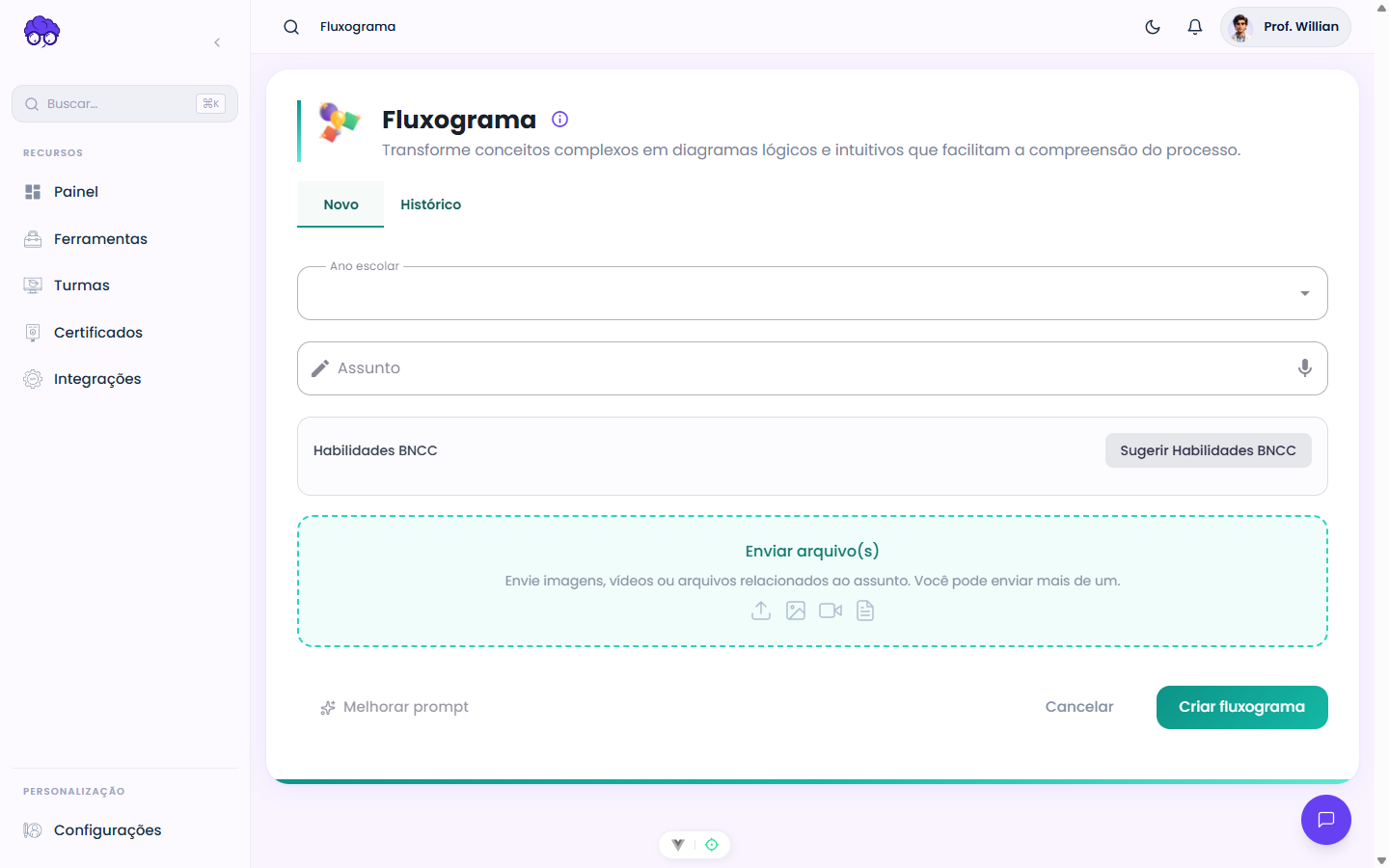Click the Criar fluxograma button

pyautogui.click(x=1242, y=707)
